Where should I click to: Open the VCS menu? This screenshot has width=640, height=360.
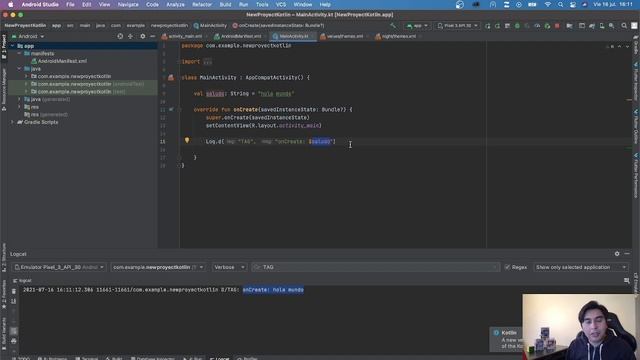(x=281, y=4)
